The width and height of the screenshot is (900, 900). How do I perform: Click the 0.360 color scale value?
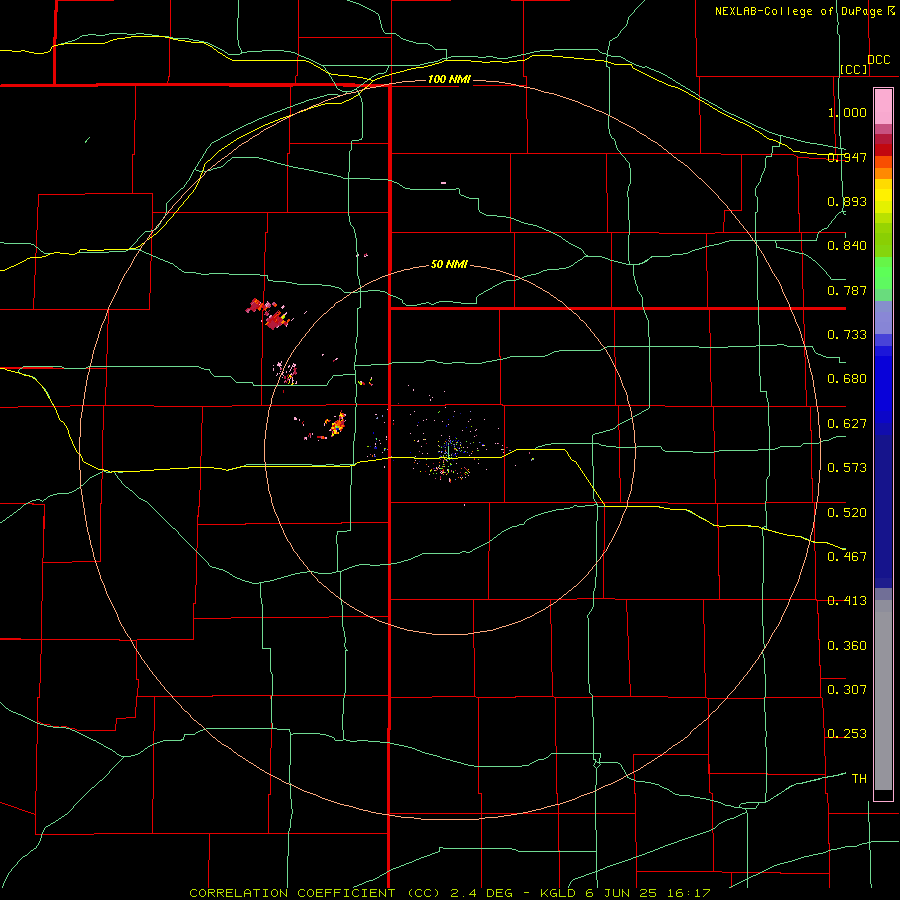(847, 646)
